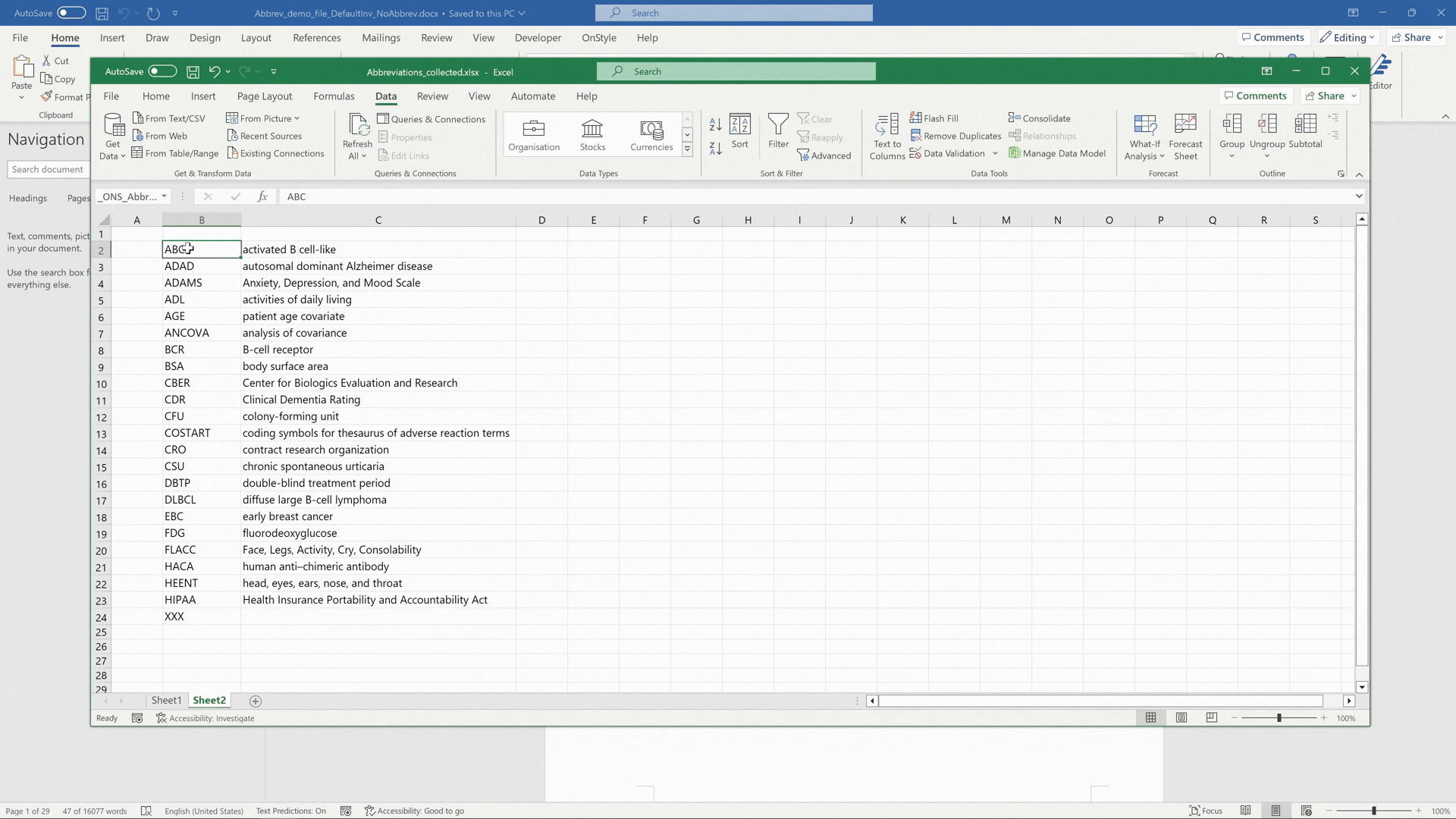This screenshot has height=819, width=1456.
Task: Add a new sheet
Action: [x=256, y=701]
